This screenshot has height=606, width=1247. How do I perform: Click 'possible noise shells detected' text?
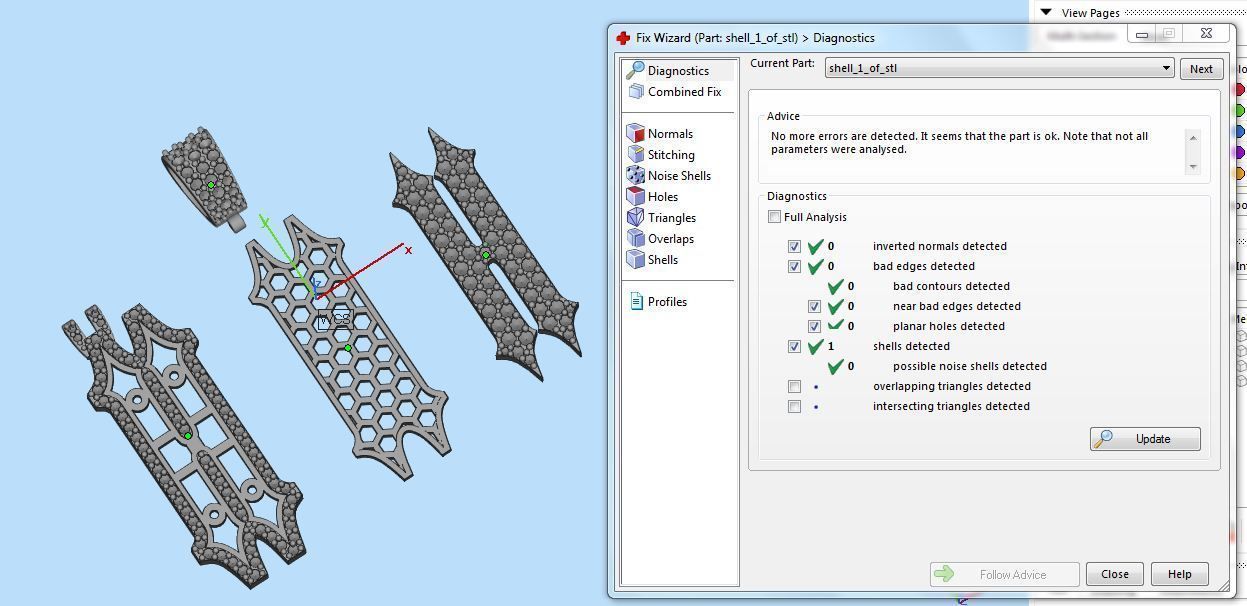pyautogui.click(x=970, y=366)
